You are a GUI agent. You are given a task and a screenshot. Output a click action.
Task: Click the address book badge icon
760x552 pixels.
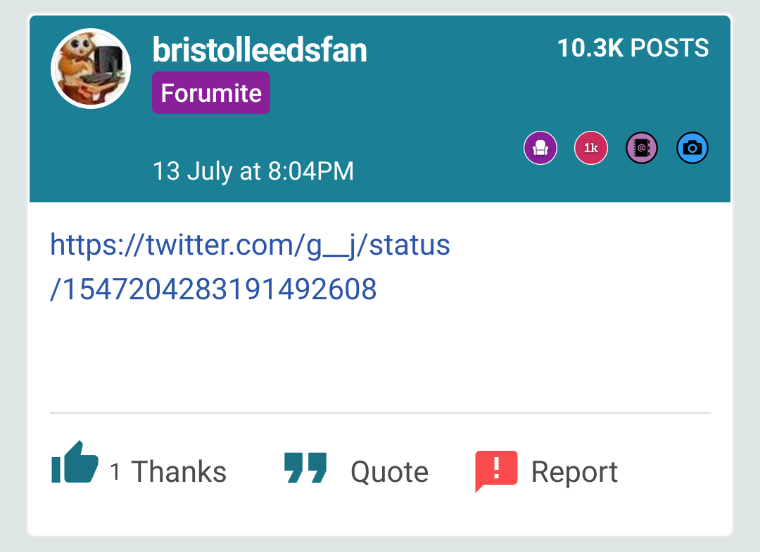642,148
